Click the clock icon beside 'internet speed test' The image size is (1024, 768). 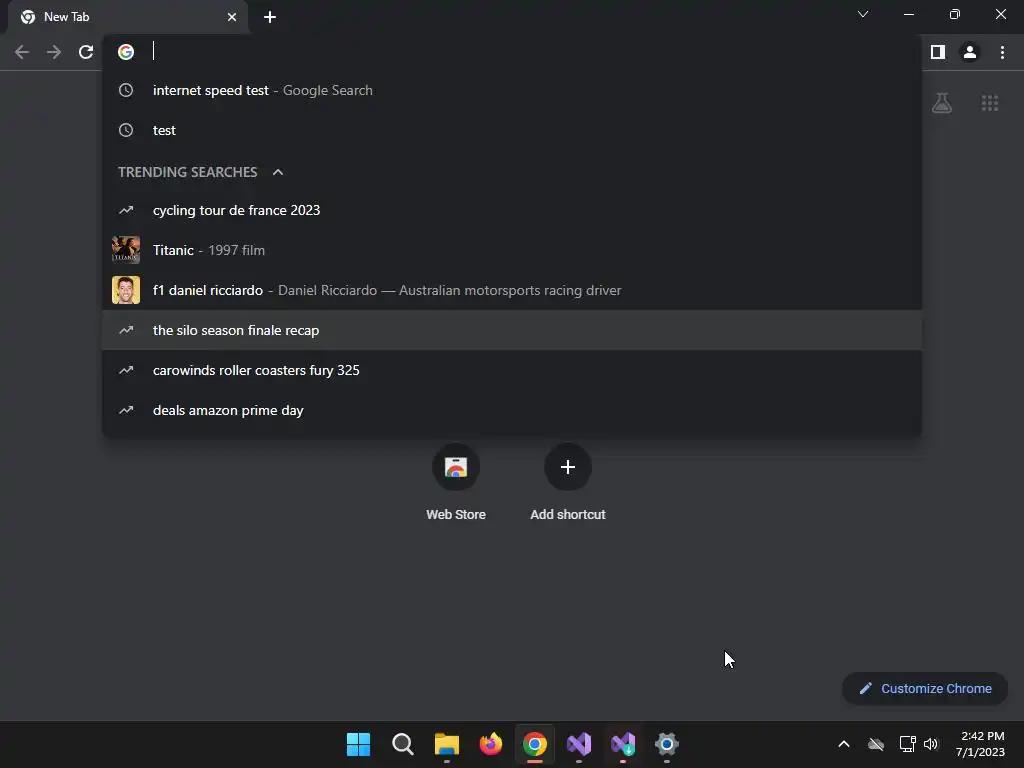126,90
